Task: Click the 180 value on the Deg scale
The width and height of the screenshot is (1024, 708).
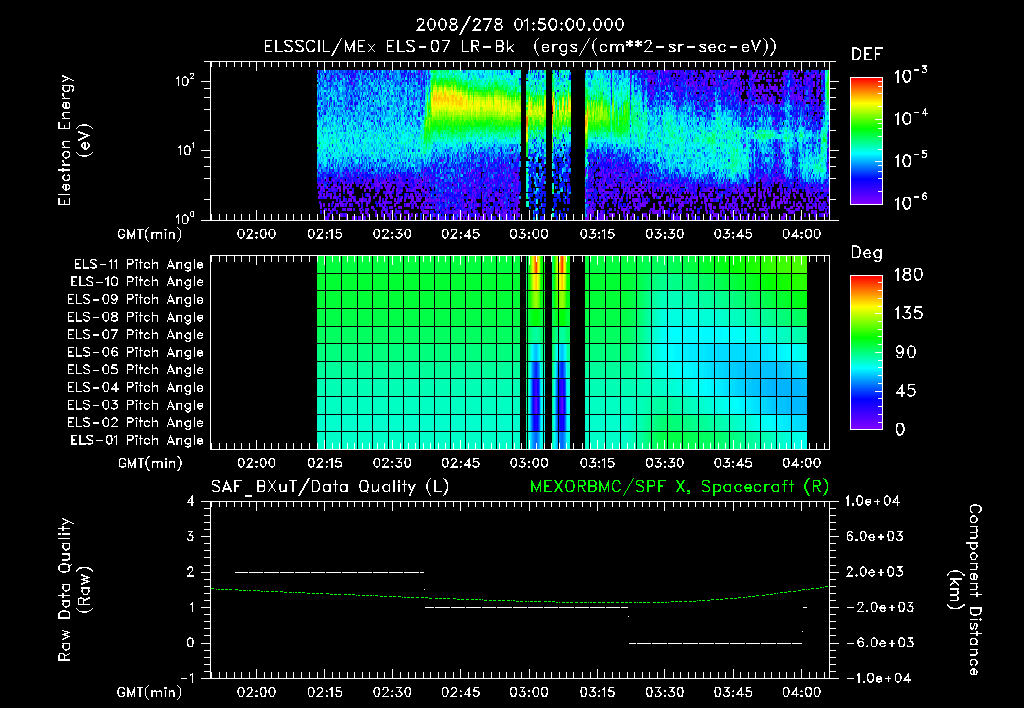Action: (908, 275)
